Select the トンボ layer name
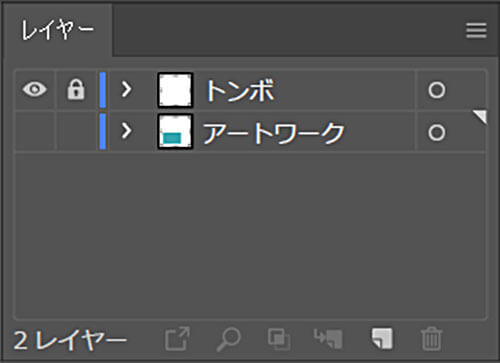This screenshot has height=363, width=500. (240, 90)
